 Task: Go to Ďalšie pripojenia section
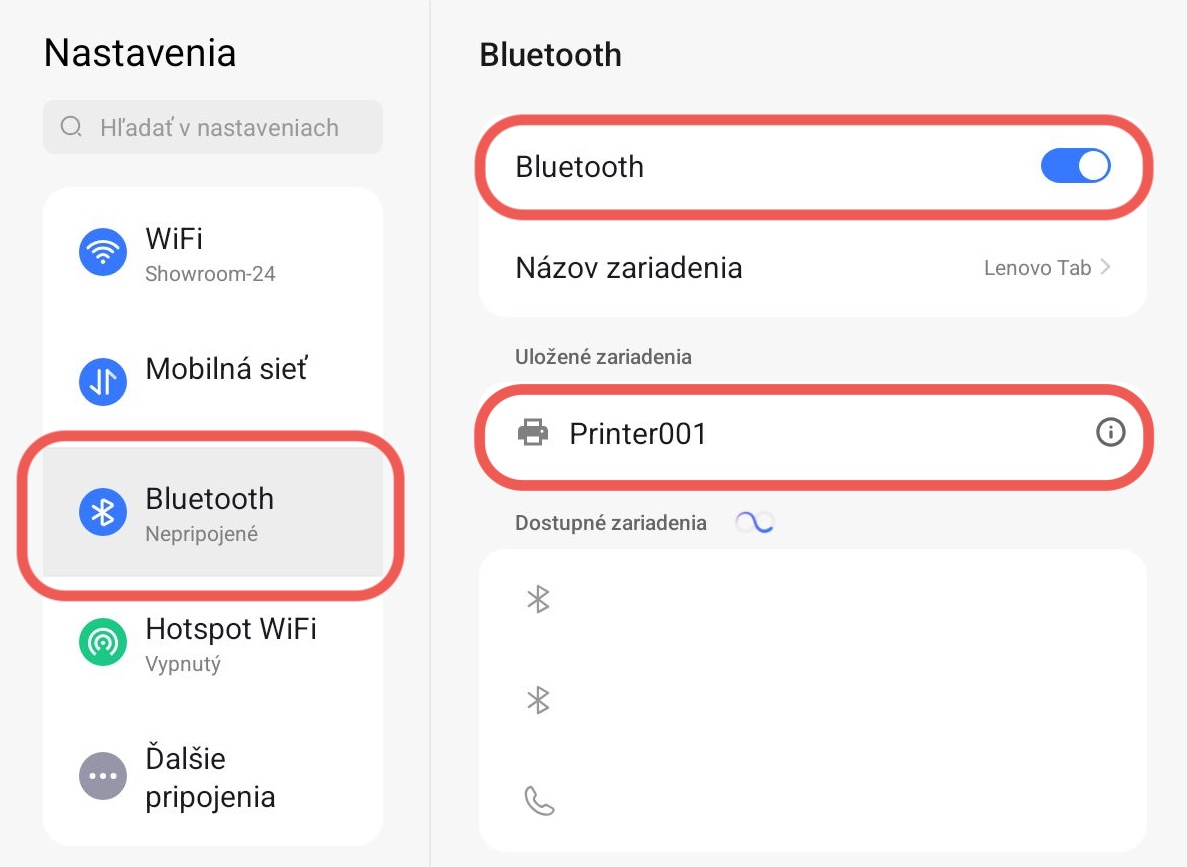[x=210, y=777]
